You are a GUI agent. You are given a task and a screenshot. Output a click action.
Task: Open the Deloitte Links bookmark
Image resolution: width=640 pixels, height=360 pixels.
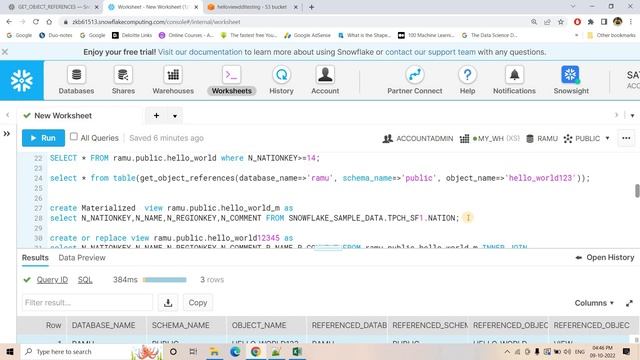click(x=132, y=36)
